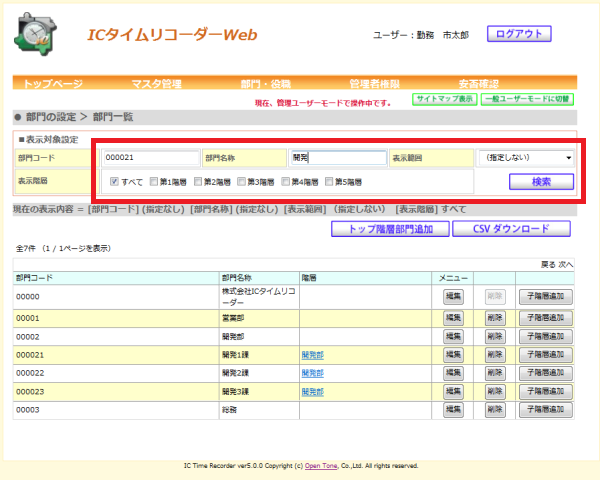Edit department 00001 営業部
This screenshot has height=480, width=600.
453,318
